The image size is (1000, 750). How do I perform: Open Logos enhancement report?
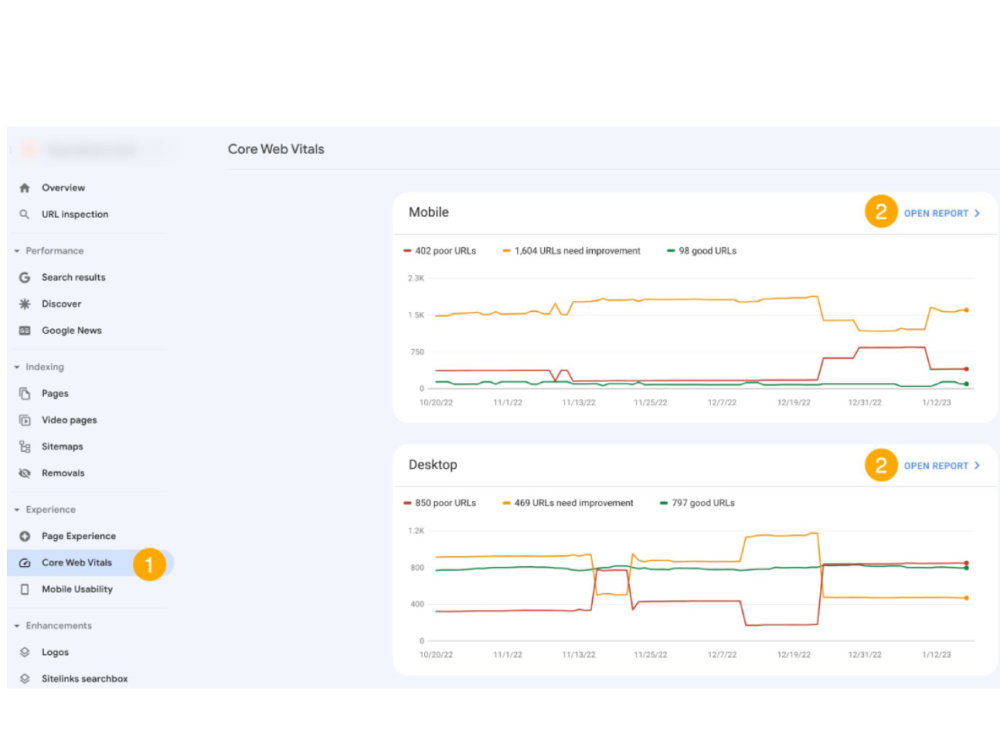(x=55, y=652)
